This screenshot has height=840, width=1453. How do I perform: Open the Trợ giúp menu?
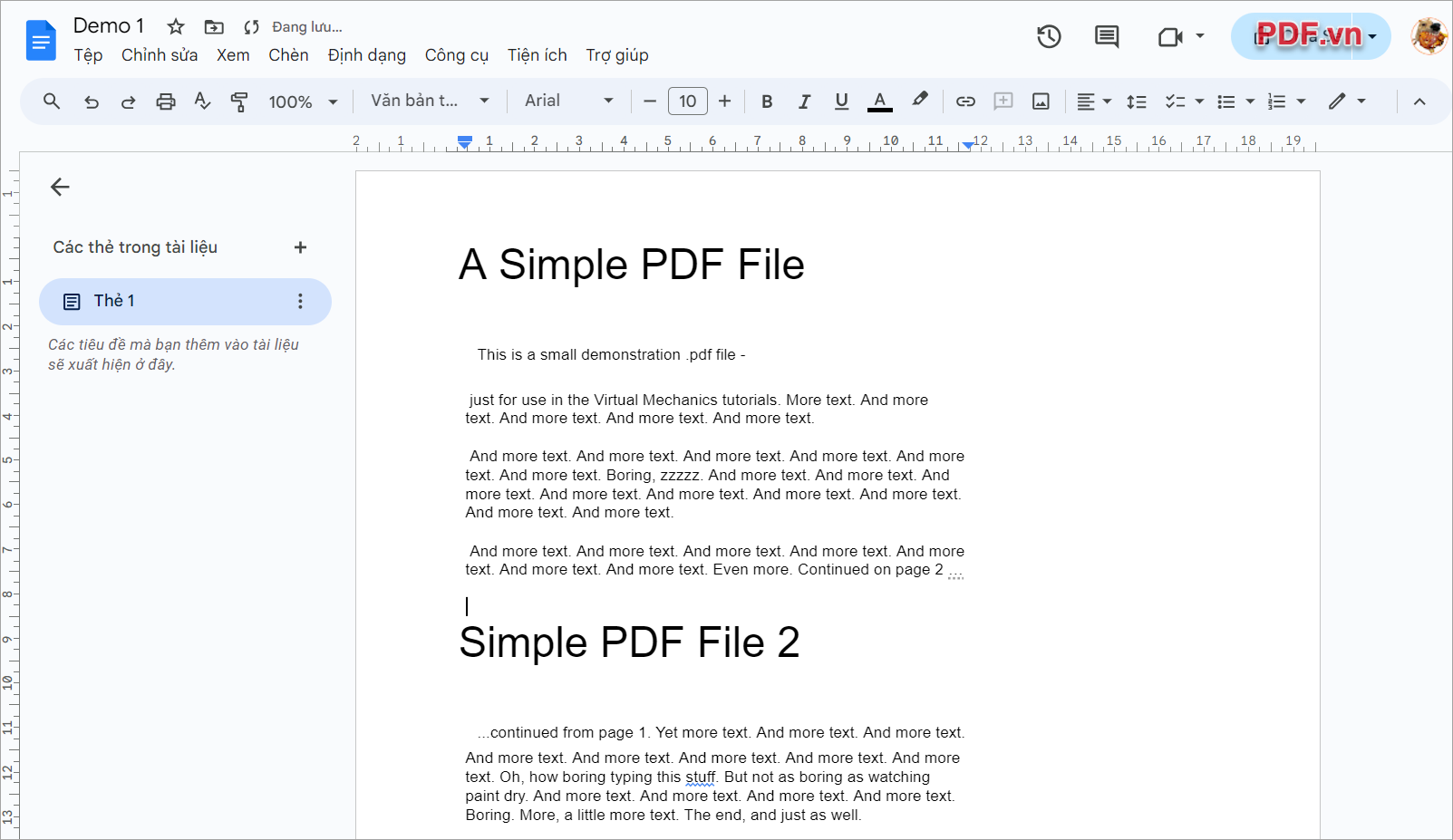pyautogui.click(x=617, y=55)
